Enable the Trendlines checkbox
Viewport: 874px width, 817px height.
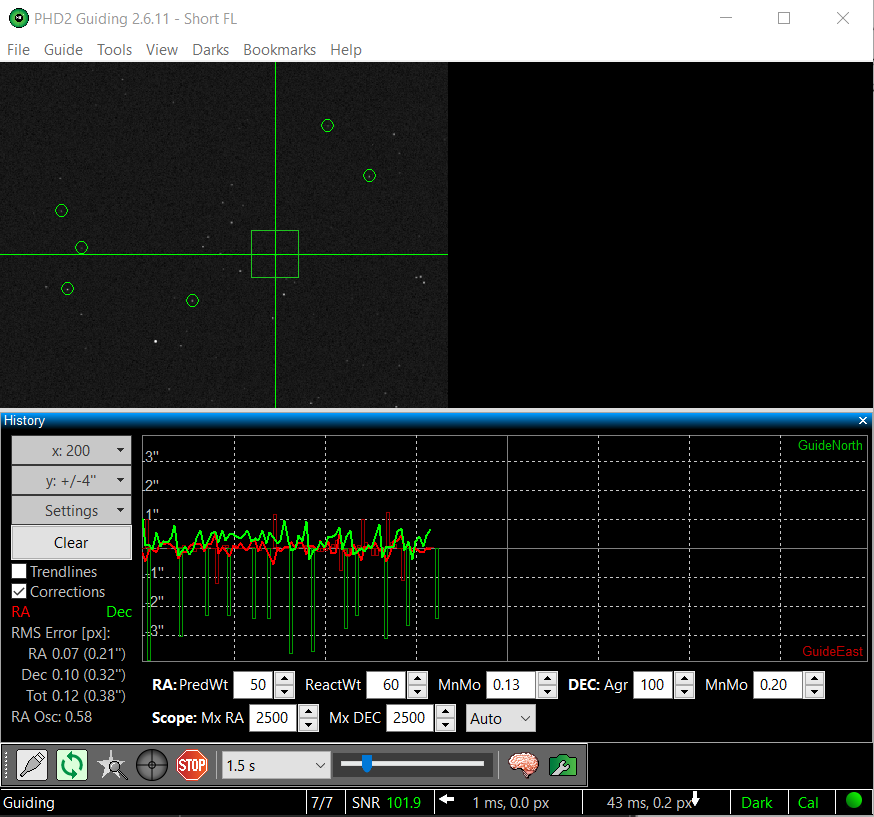(19, 572)
